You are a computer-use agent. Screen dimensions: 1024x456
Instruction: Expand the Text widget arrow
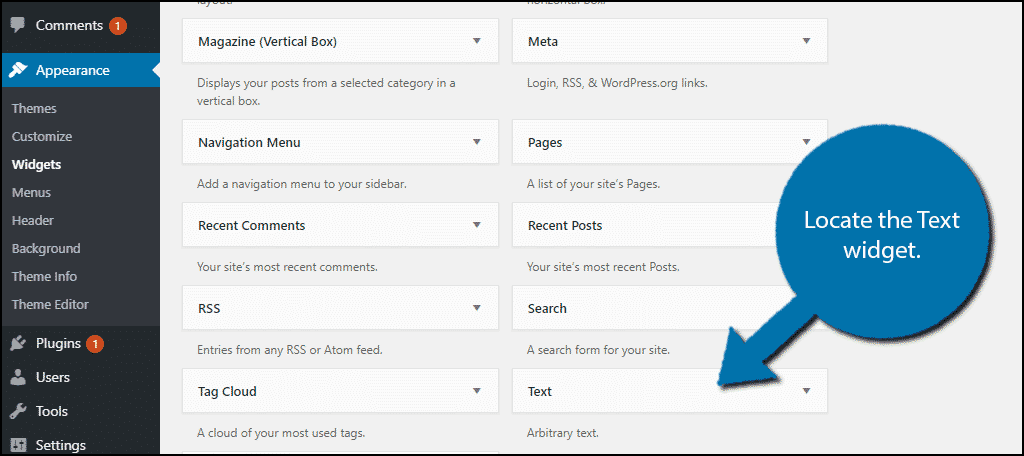[806, 392]
